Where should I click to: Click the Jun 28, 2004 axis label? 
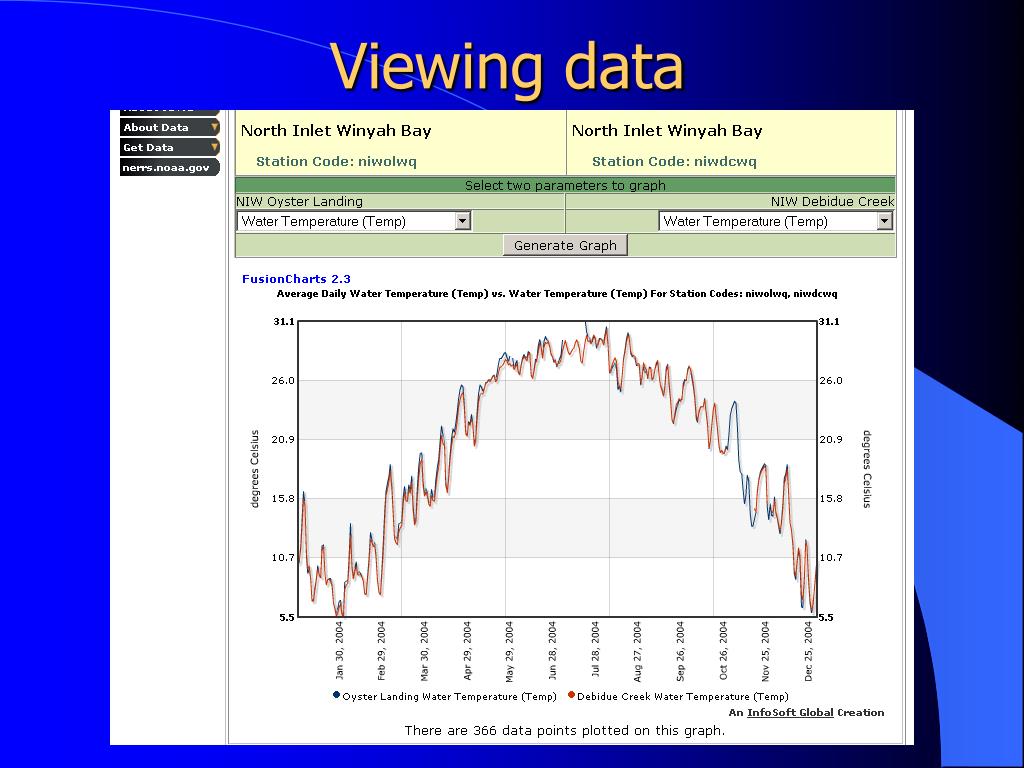552,650
